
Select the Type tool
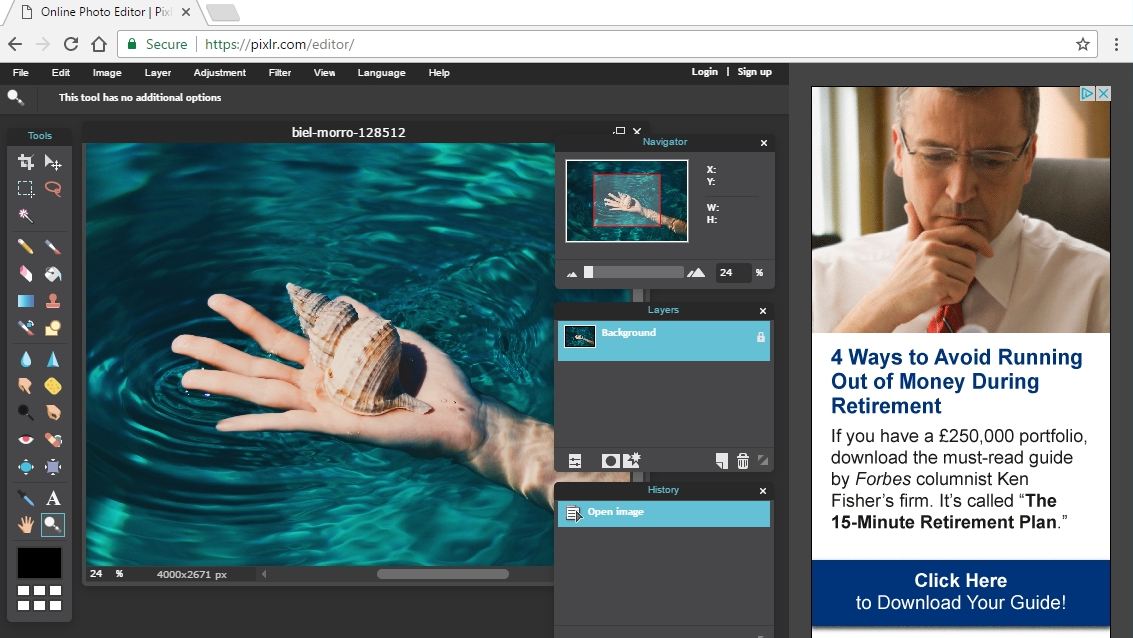click(x=53, y=497)
